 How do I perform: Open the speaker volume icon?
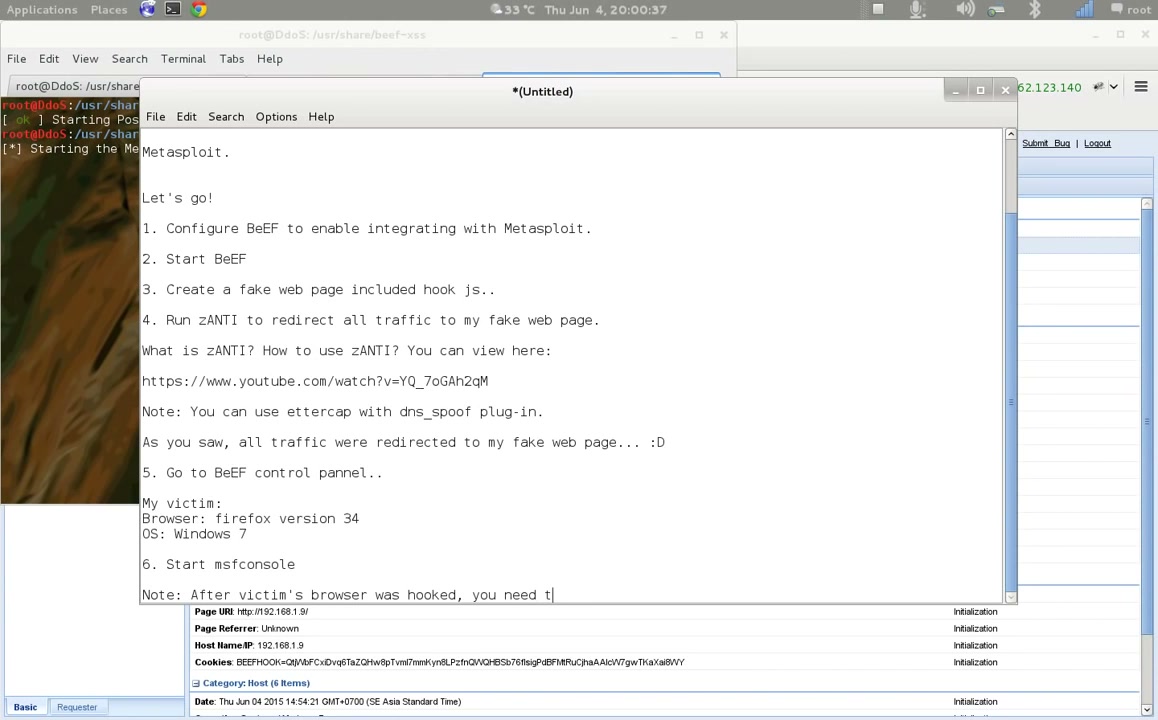pyautogui.click(x=965, y=9)
